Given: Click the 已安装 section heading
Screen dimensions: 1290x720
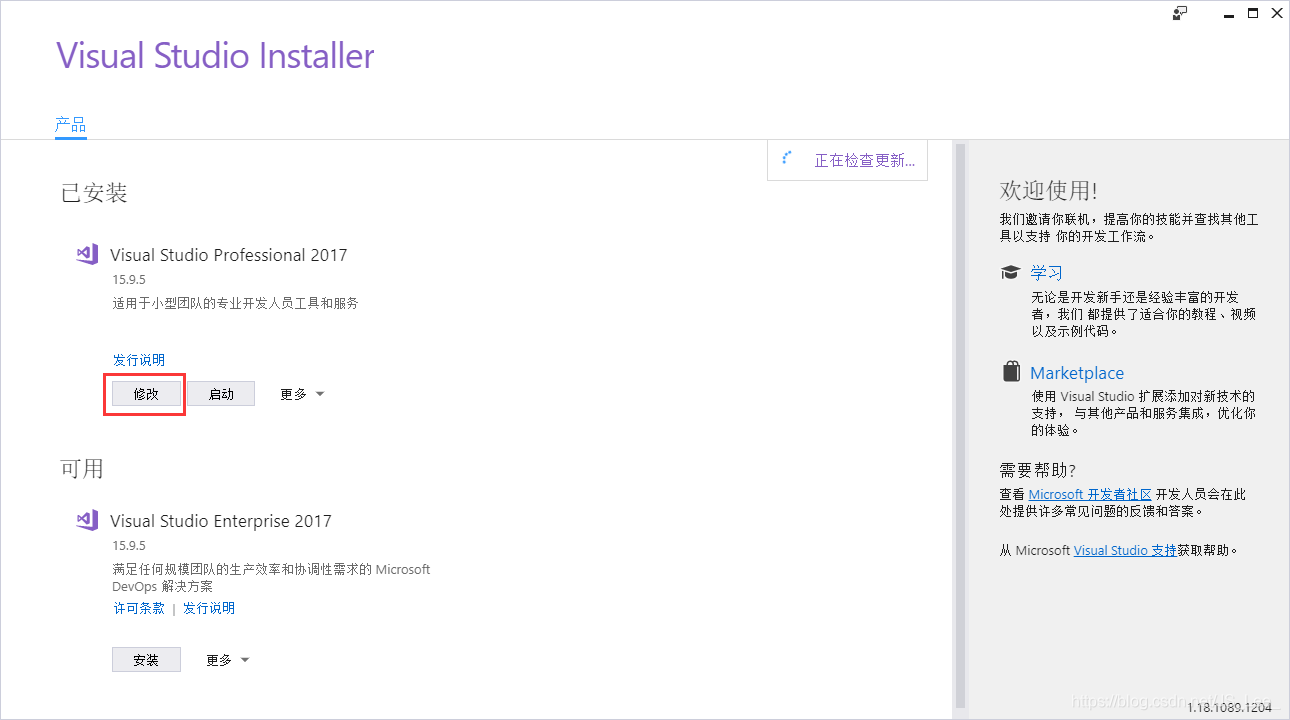Looking at the screenshot, I should coord(94,193).
